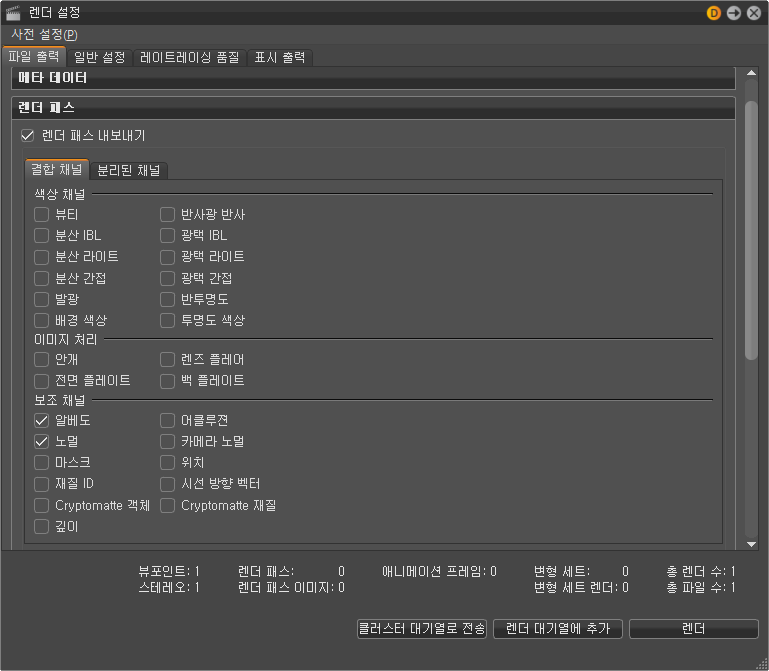Image resolution: width=769 pixels, height=671 pixels.
Task: Click the 뷰포인트: 1 text
Action: [x=169, y=571]
